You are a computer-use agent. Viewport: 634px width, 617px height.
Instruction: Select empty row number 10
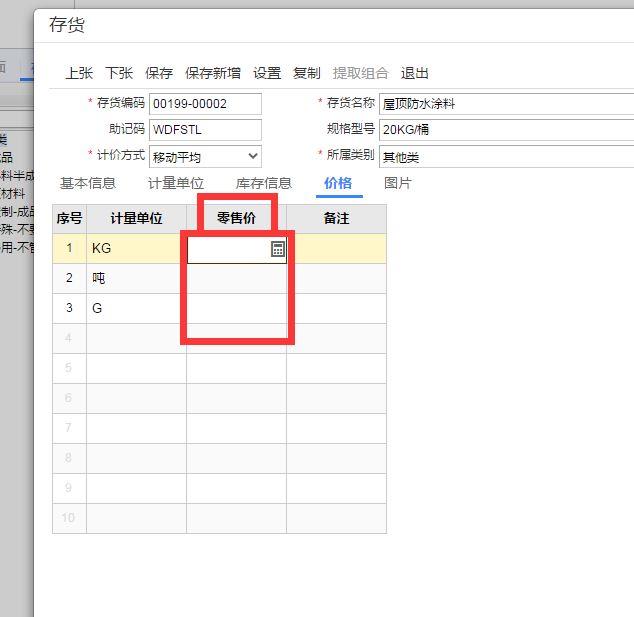[x=69, y=518]
